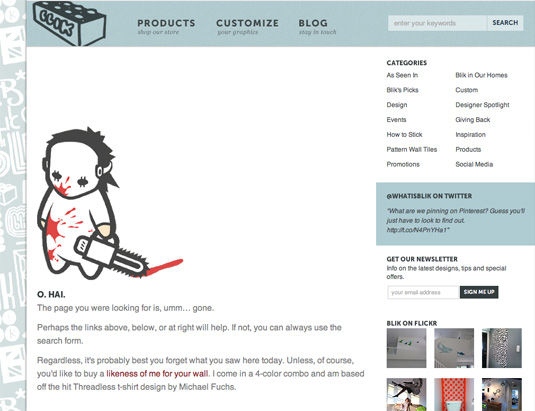Open the black patterned wall Flickr thumbnail

click(x=502, y=348)
